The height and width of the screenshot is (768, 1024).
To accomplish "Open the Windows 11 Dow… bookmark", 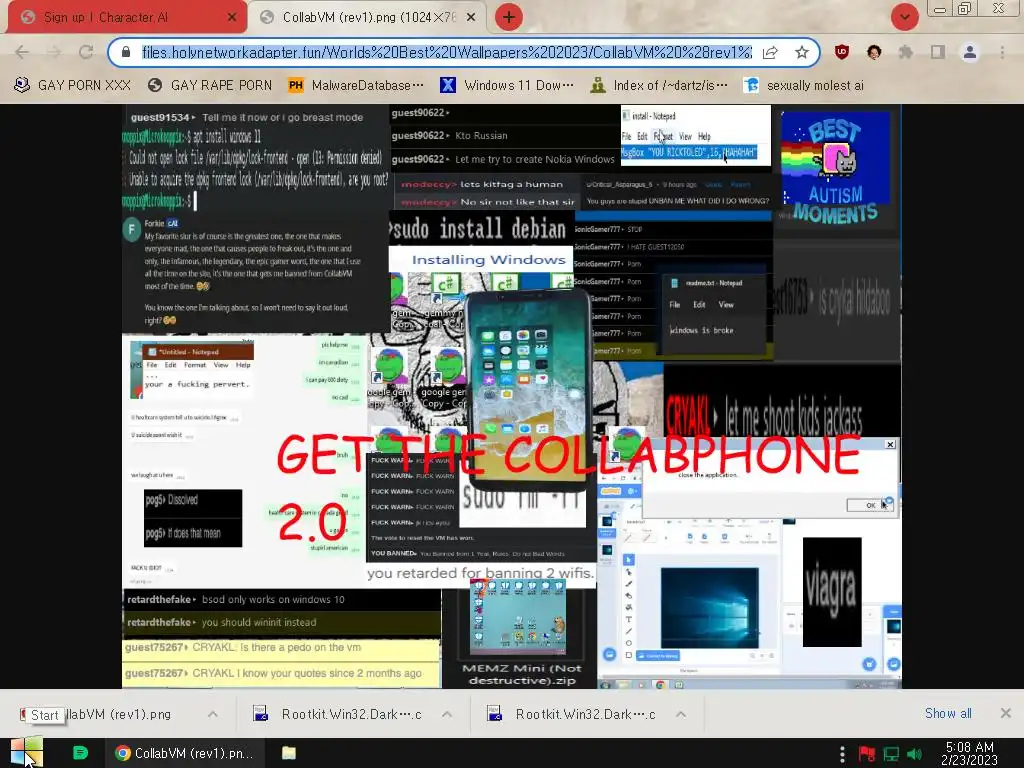I will 507,86.
